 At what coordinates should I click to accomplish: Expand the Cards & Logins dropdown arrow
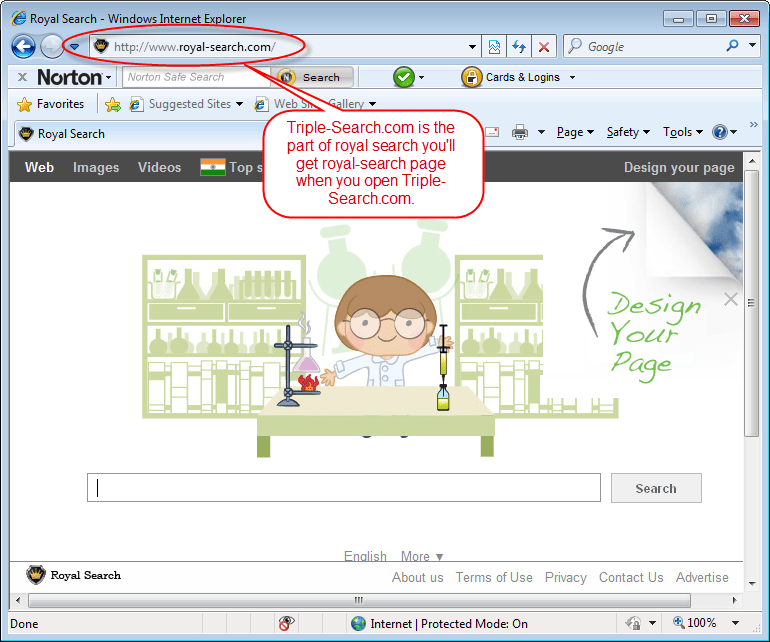coord(572,78)
